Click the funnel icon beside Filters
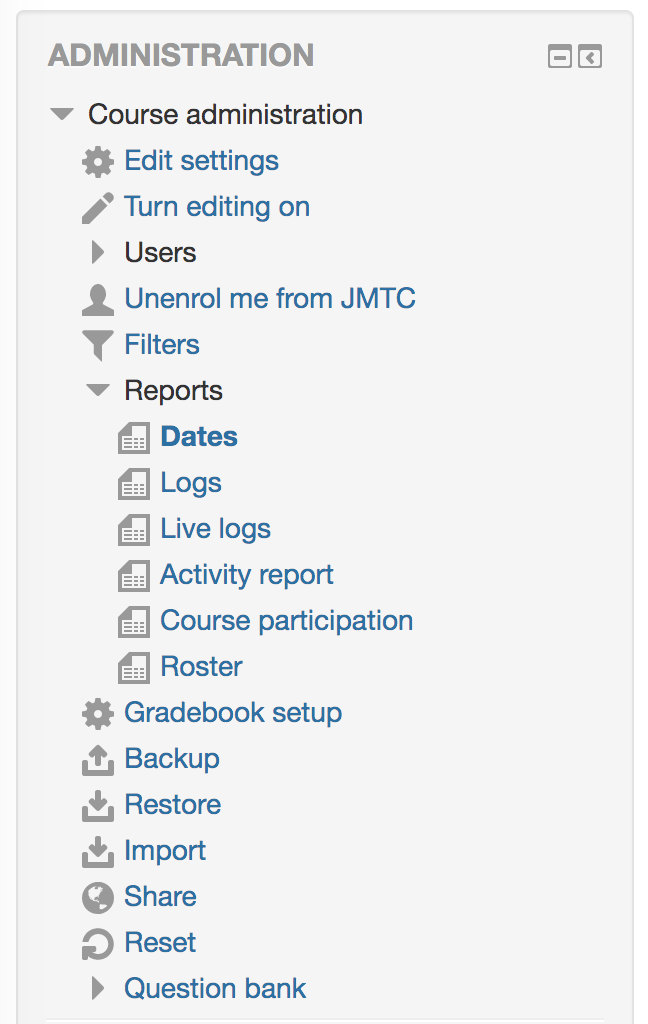This screenshot has height=1024, width=648. click(x=97, y=345)
